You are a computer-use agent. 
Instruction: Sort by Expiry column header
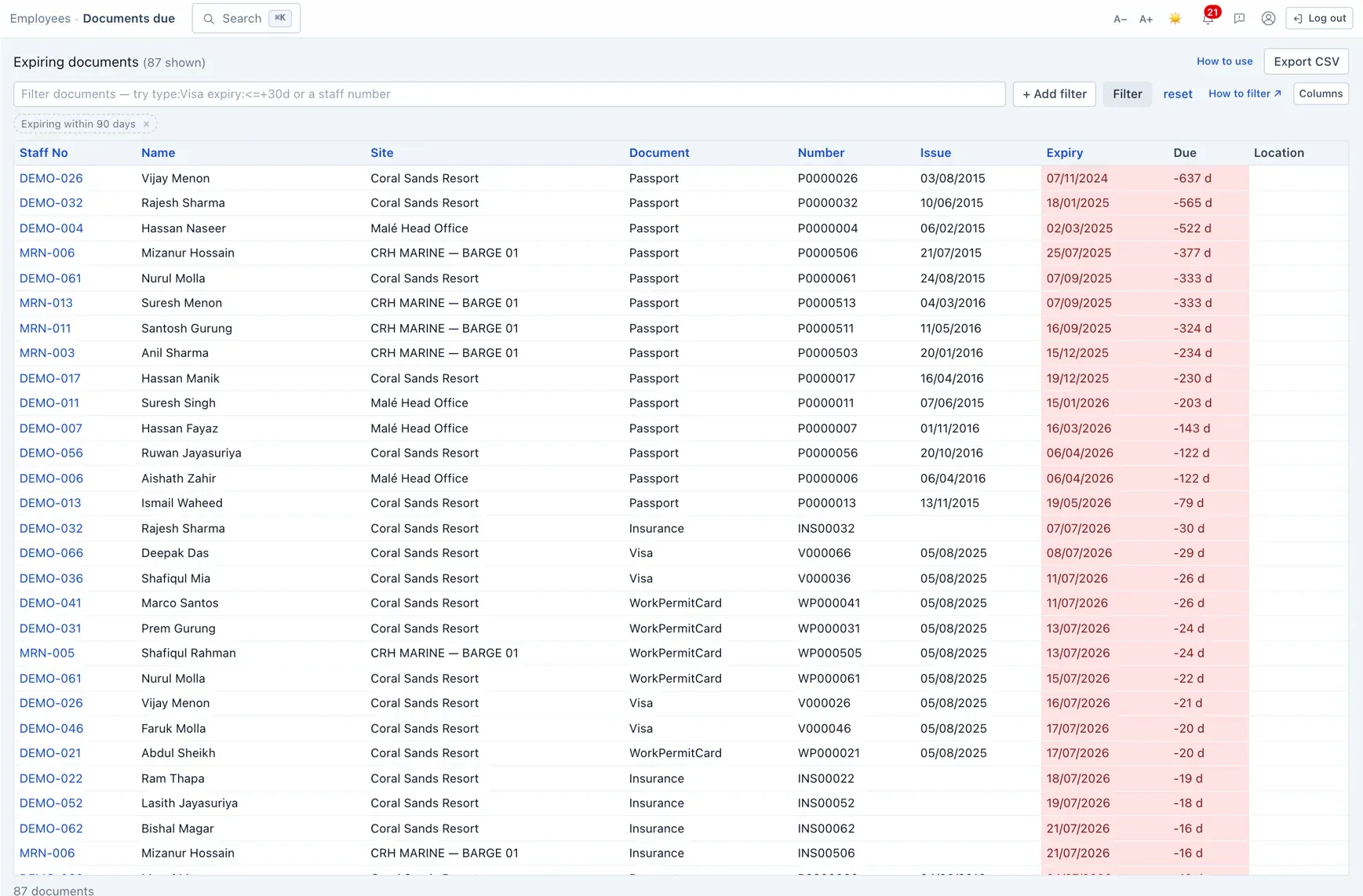click(1064, 153)
